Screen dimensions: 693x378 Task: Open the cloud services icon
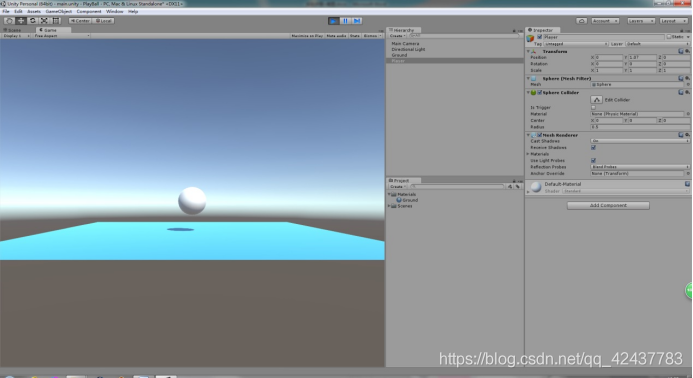coord(582,21)
